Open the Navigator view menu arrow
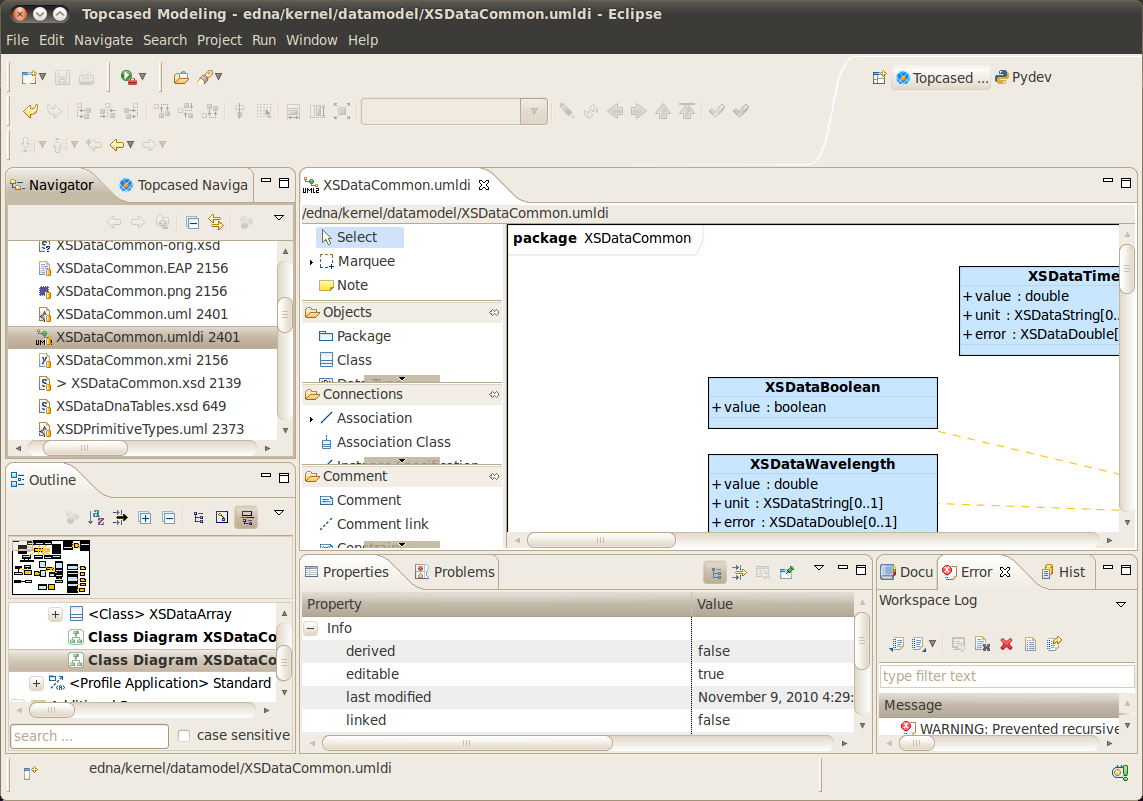The height and width of the screenshot is (801, 1143). 278,217
